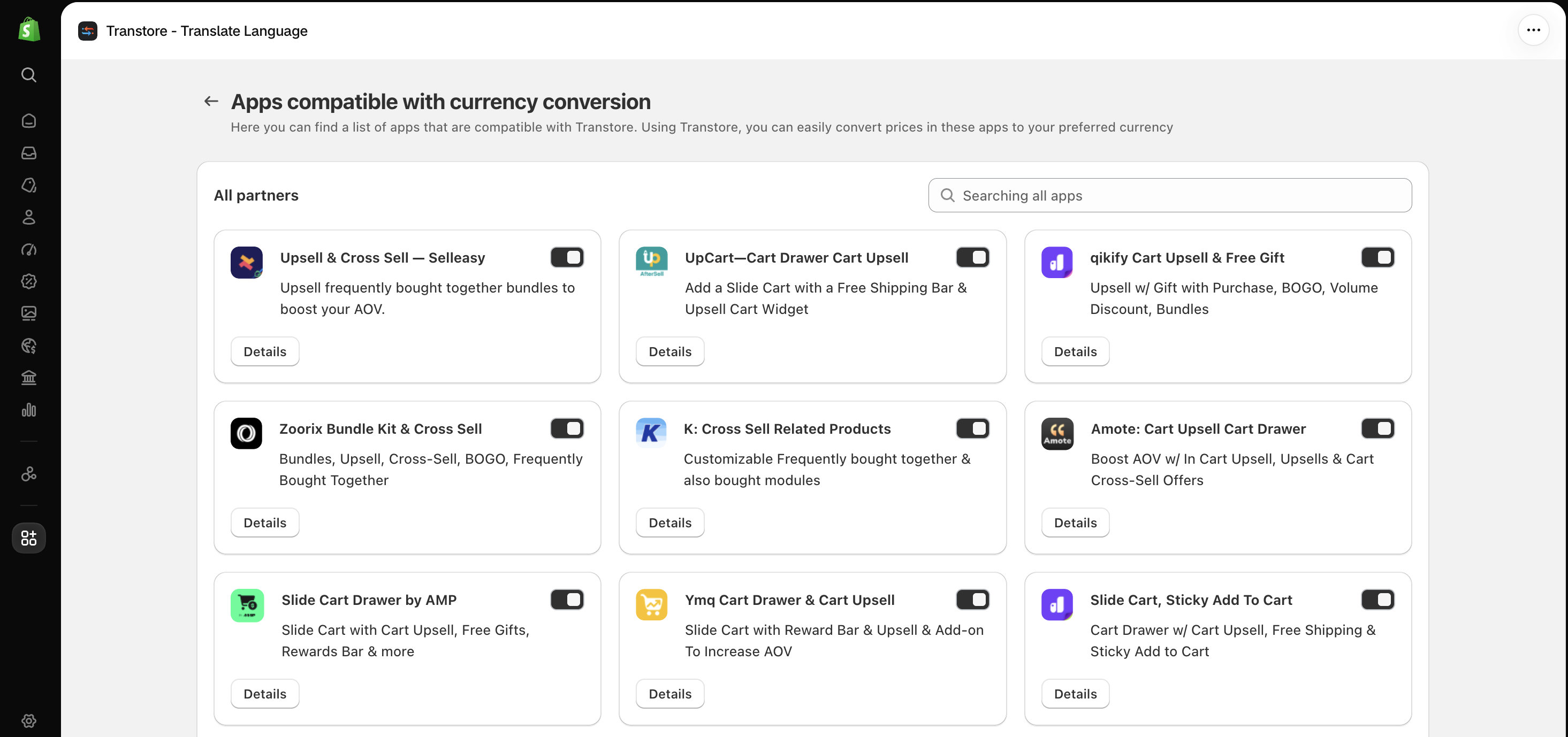Focus the Searching all apps field
The height and width of the screenshot is (737, 1568).
1170,195
